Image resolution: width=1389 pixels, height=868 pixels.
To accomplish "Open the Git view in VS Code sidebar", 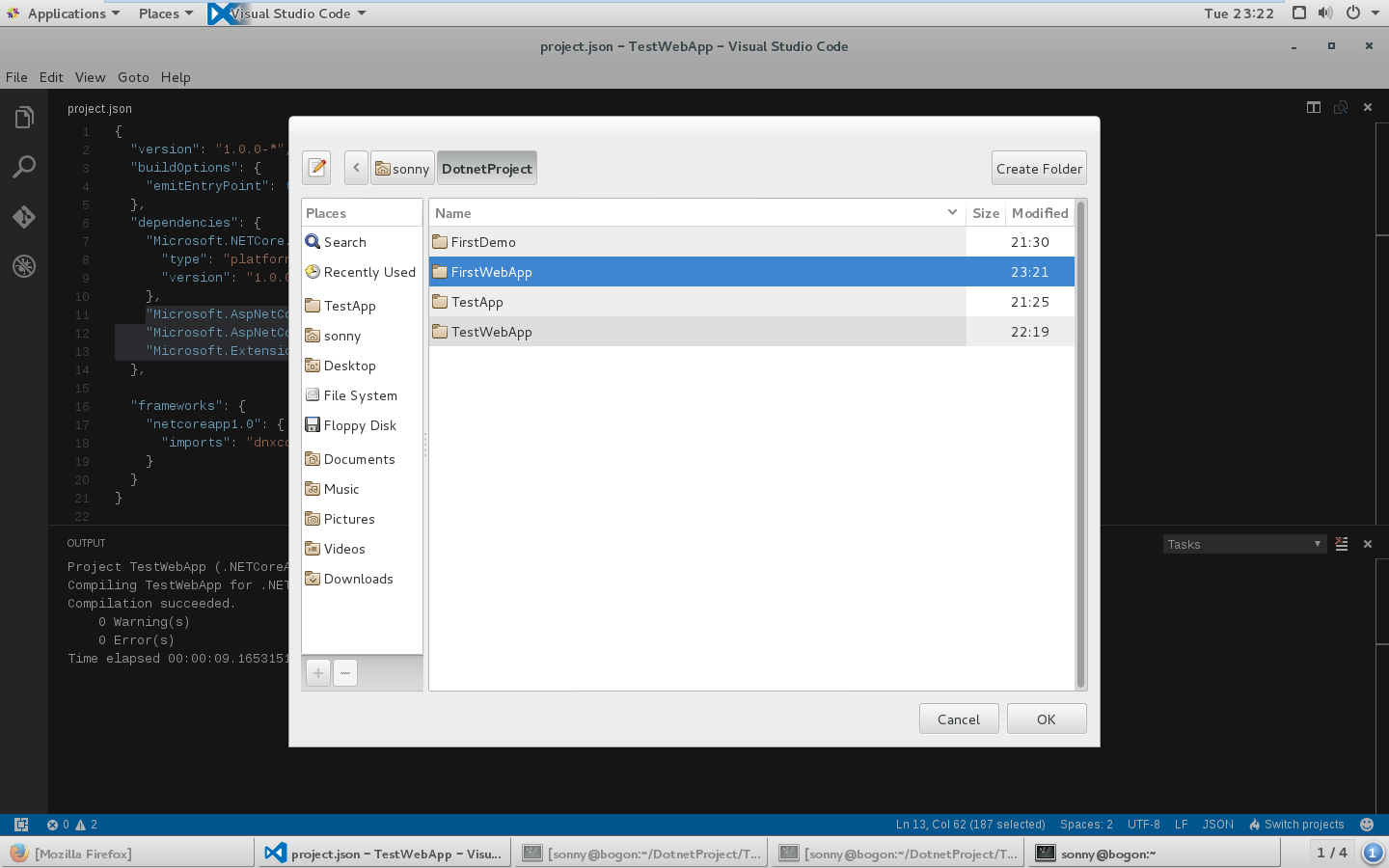I will pyautogui.click(x=24, y=217).
